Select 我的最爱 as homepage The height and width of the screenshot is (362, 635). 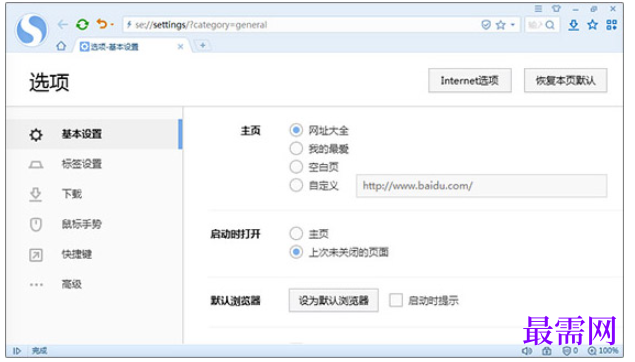pyautogui.click(x=296, y=149)
